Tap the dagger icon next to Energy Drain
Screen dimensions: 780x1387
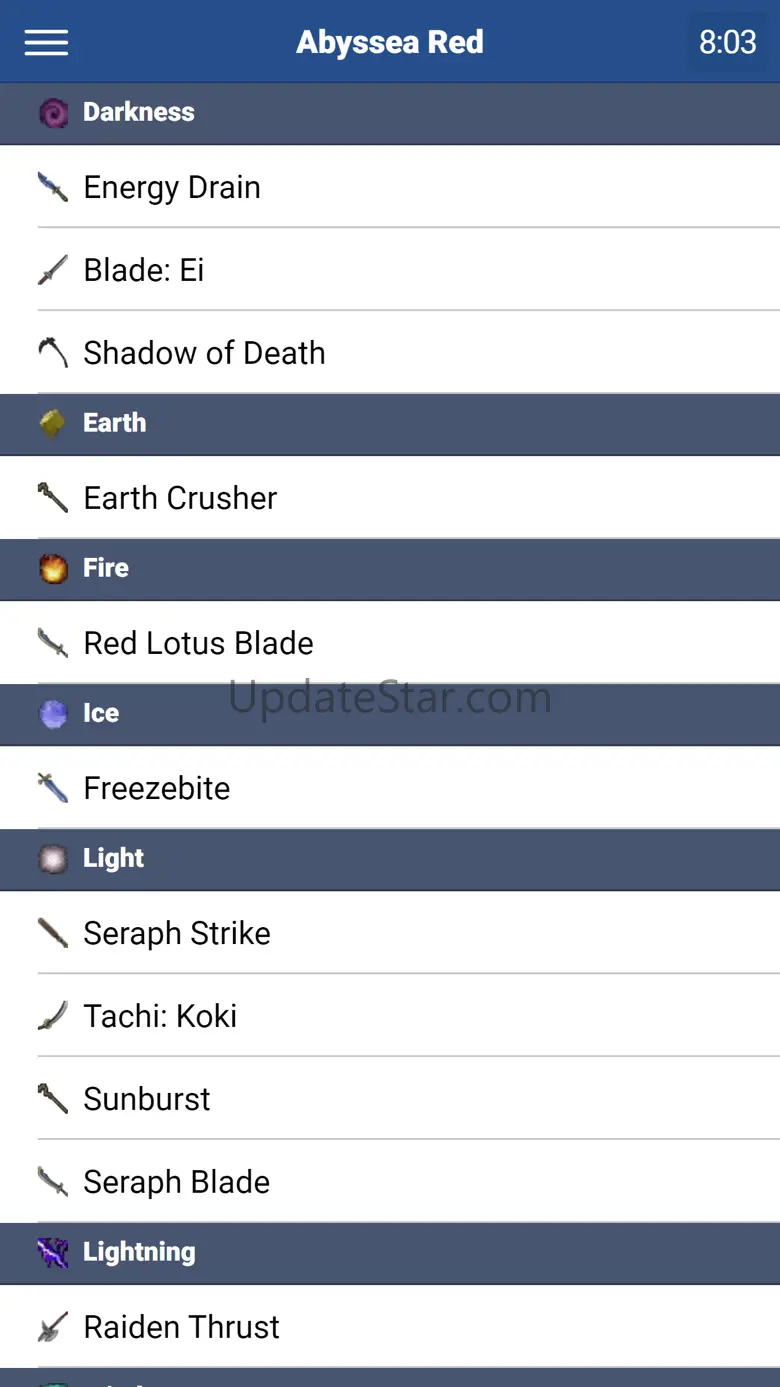(x=53, y=187)
